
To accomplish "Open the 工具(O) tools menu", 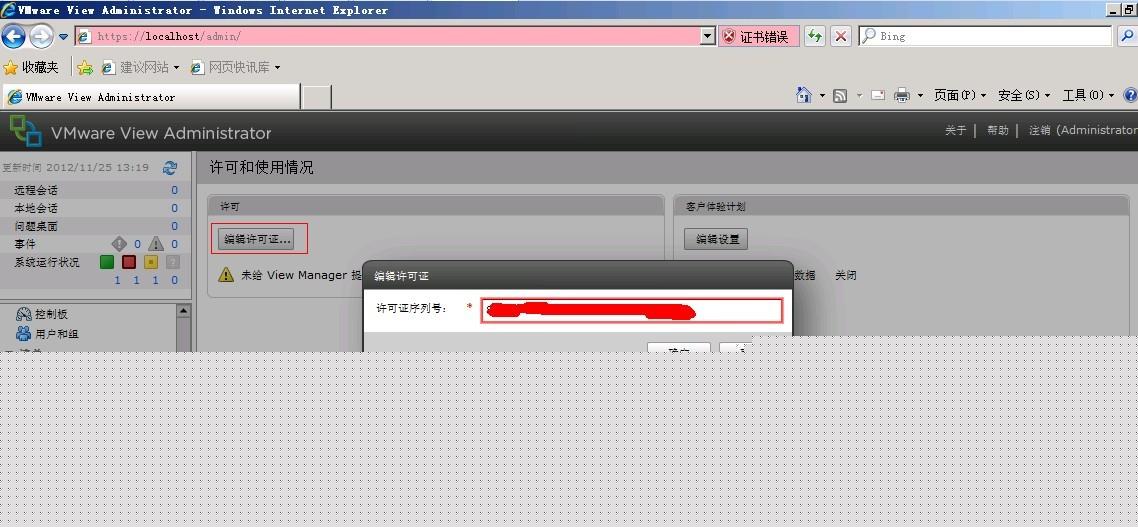I will tap(1088, 95).
